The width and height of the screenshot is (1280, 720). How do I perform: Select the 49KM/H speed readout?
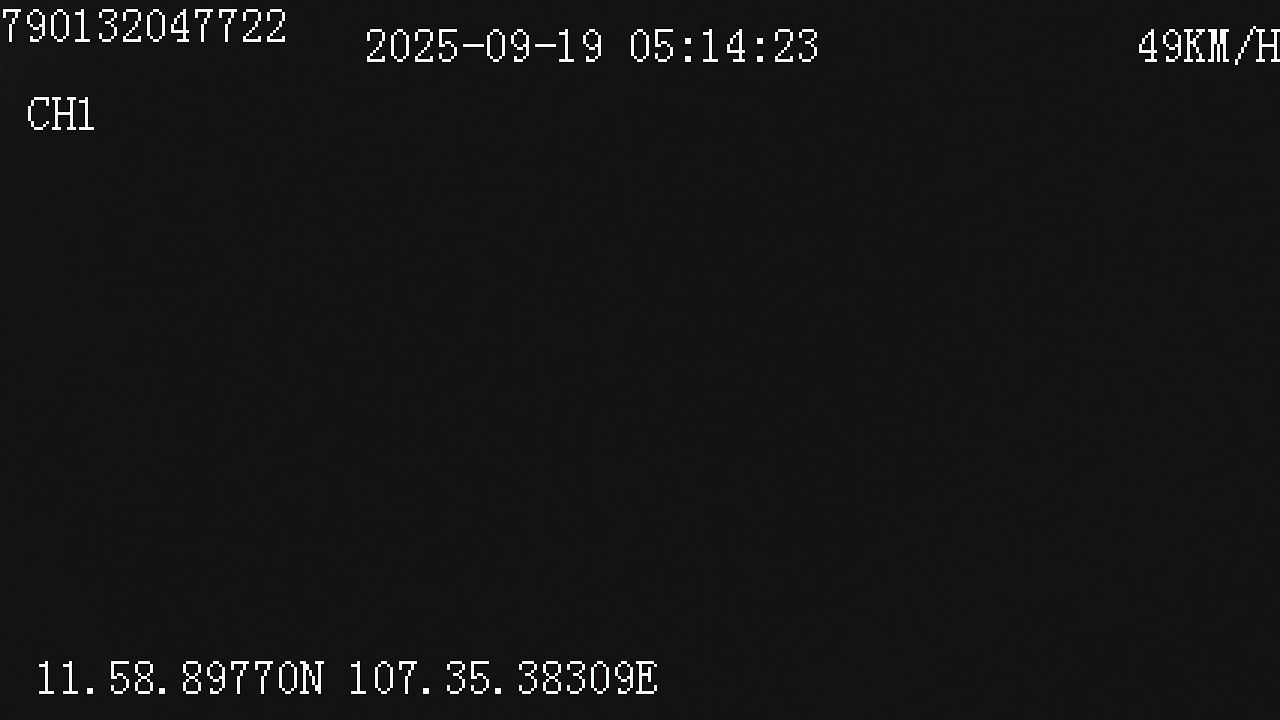[x=1209, y=47]
